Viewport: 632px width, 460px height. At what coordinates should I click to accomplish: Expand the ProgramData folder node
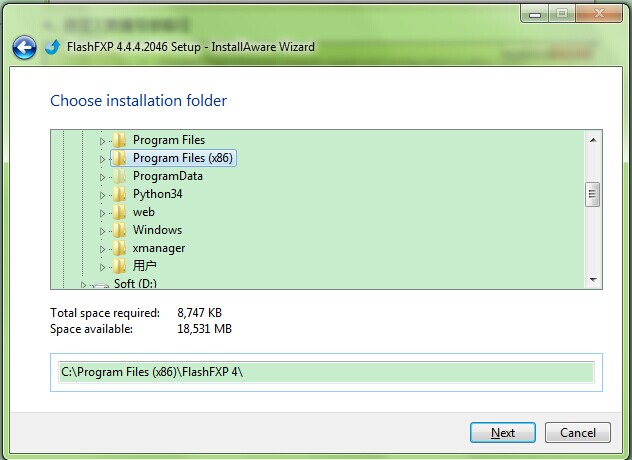tap(102, 177)
